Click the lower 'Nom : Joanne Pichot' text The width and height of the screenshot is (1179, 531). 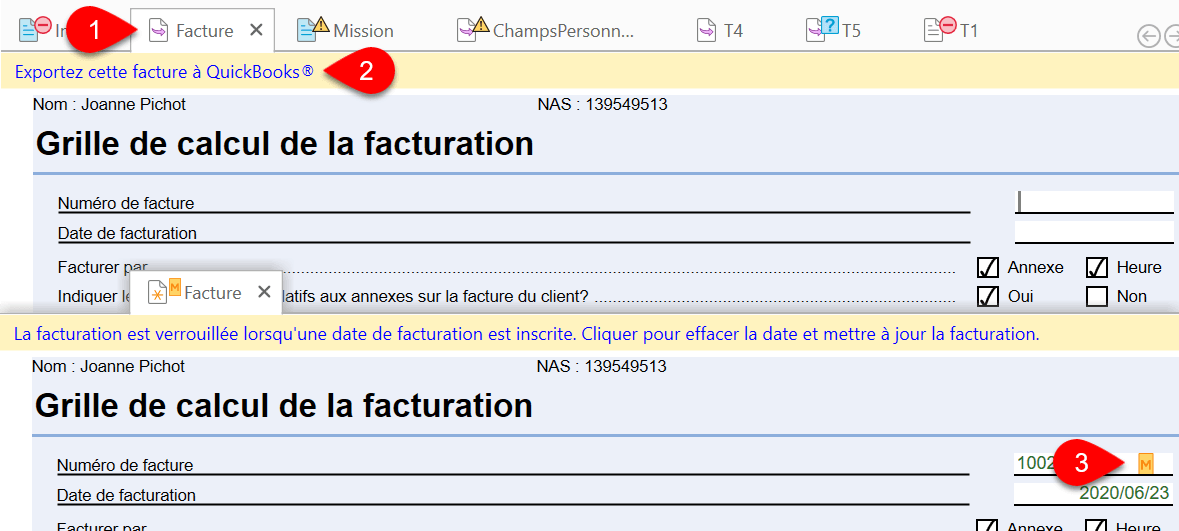109,366
